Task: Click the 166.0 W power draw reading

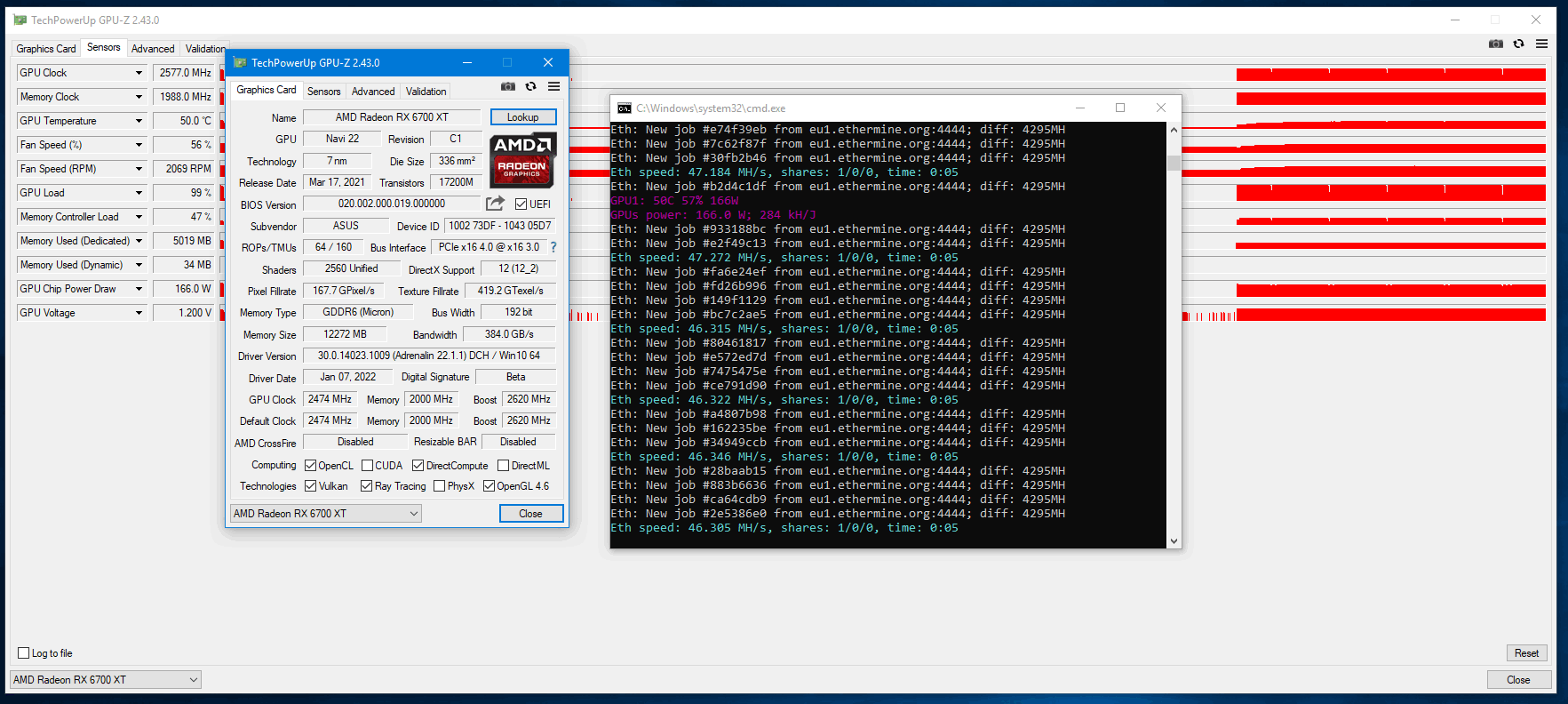Action: [x=185, y=289]
